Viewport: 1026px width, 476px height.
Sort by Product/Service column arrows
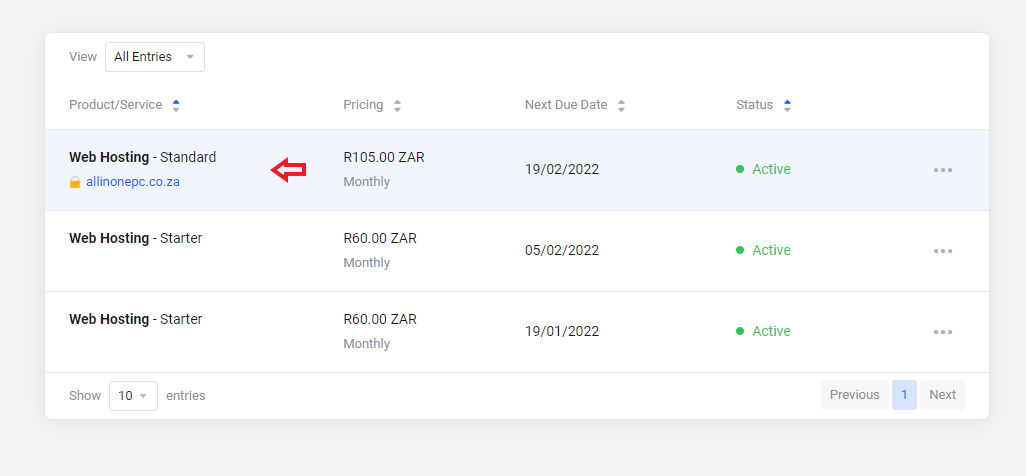(x=176, y=105)
